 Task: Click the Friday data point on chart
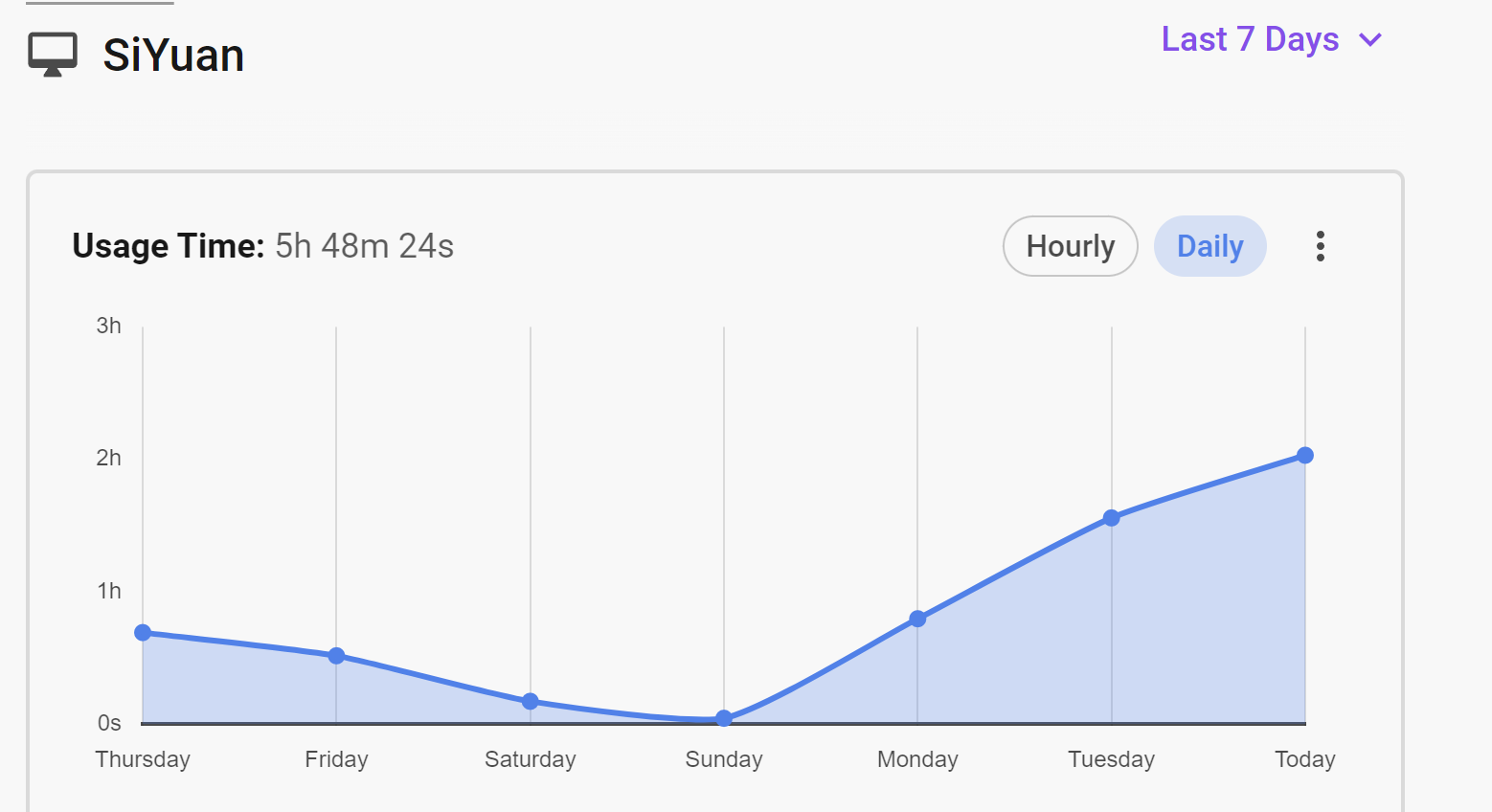[336, 656]
